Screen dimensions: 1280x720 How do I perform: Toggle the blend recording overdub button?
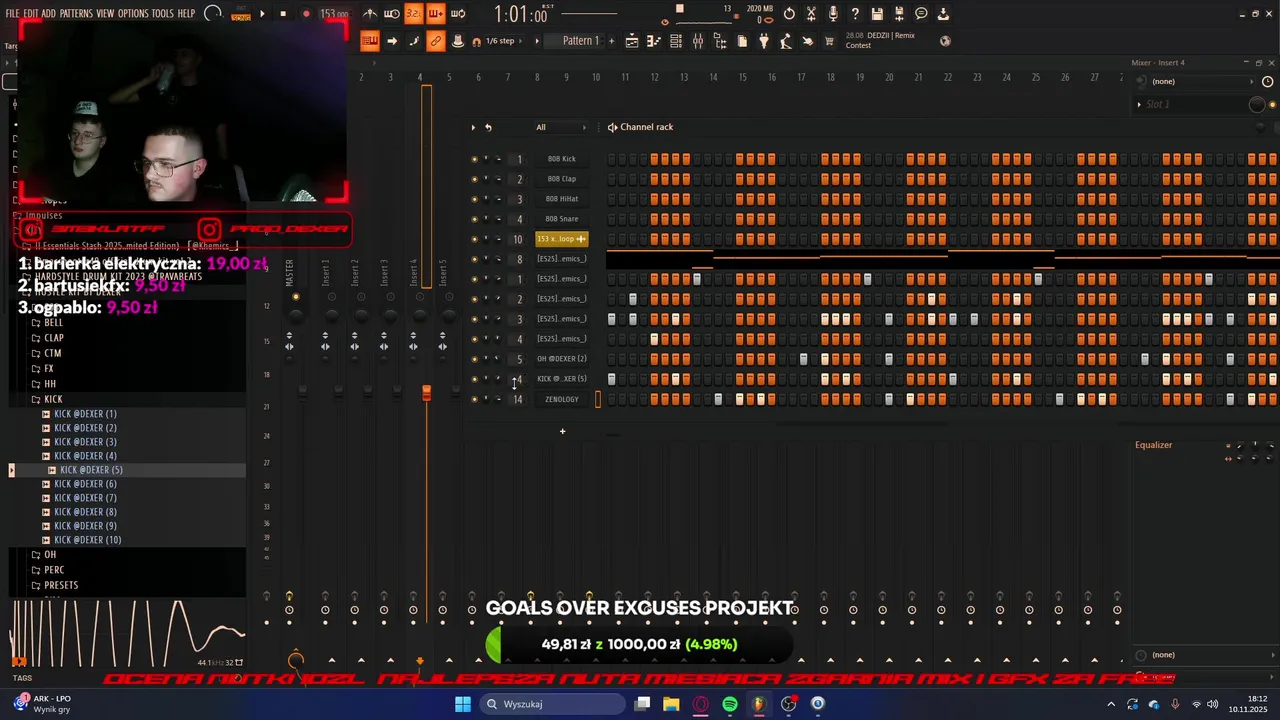tap(435, 14)
